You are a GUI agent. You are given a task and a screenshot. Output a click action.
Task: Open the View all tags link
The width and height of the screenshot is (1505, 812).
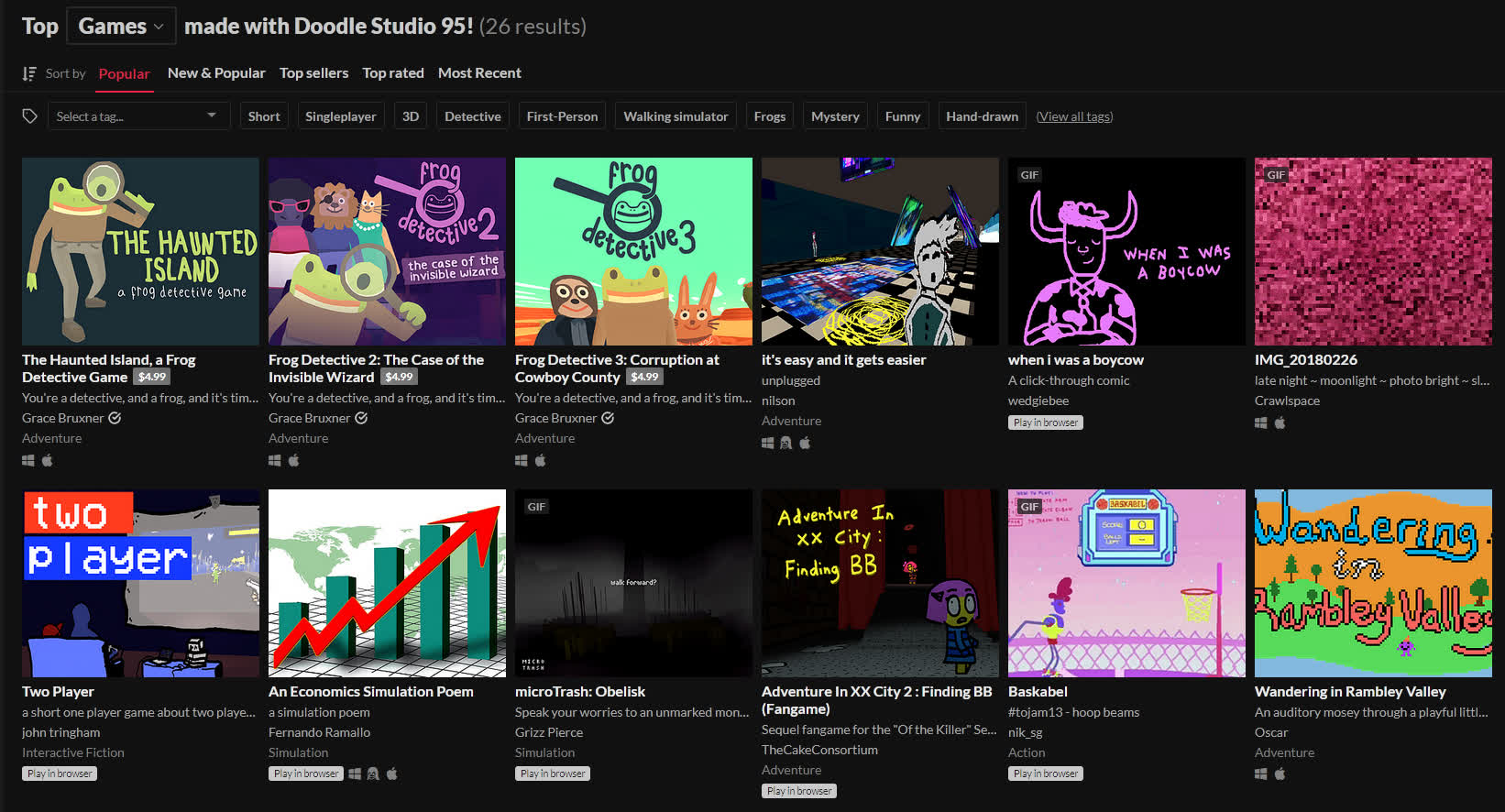[x=1074, y=116]
